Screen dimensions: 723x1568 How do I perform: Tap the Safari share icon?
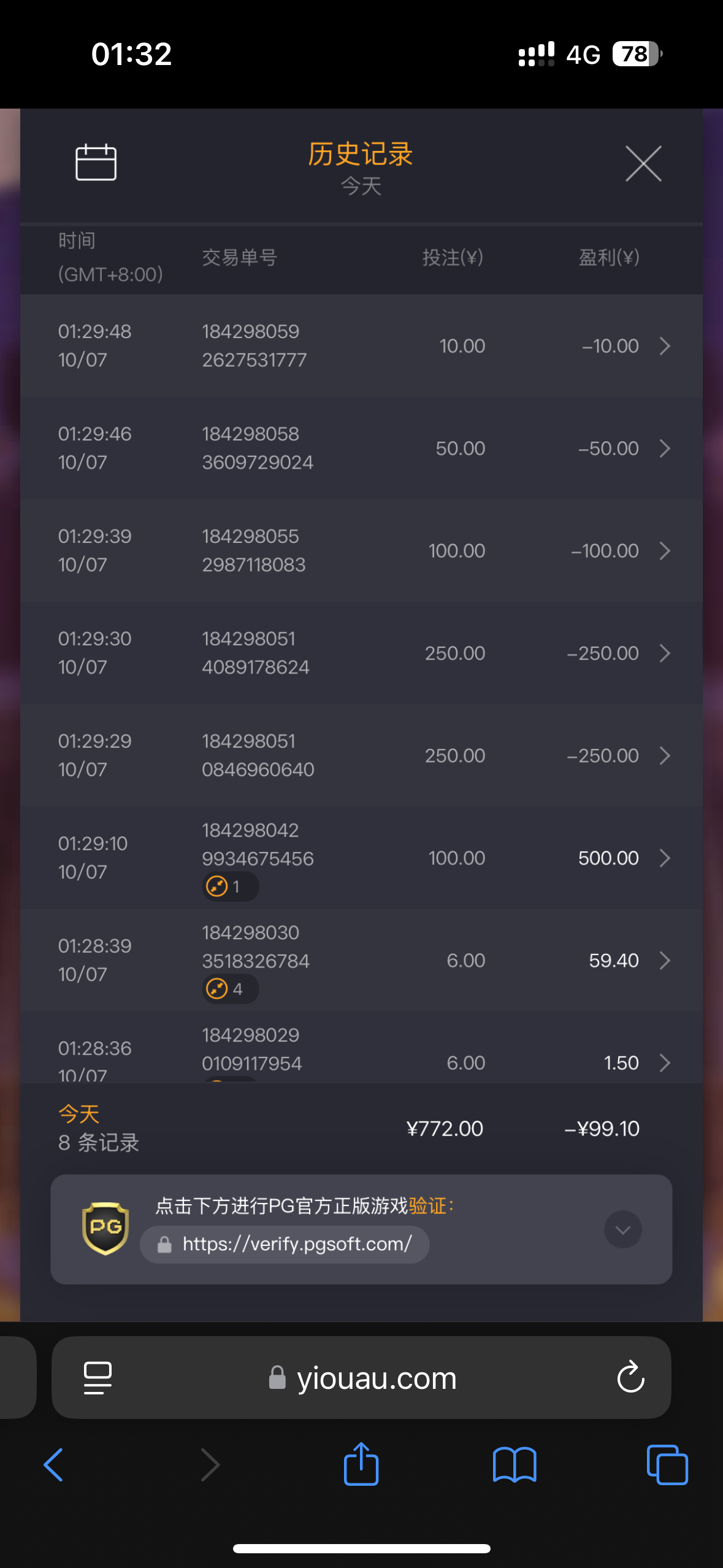point(361,1464)
